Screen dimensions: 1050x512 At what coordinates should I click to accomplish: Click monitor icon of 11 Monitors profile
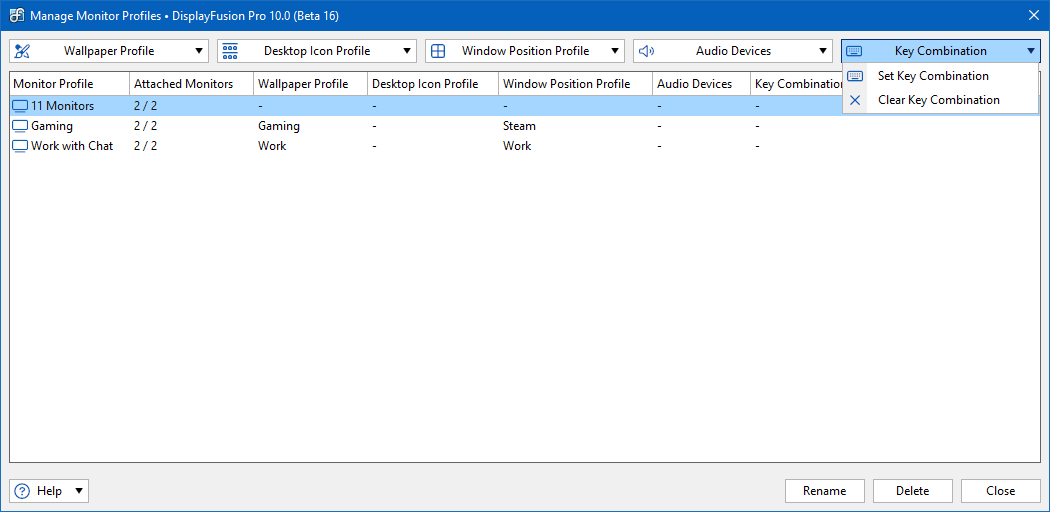[21, 106]
